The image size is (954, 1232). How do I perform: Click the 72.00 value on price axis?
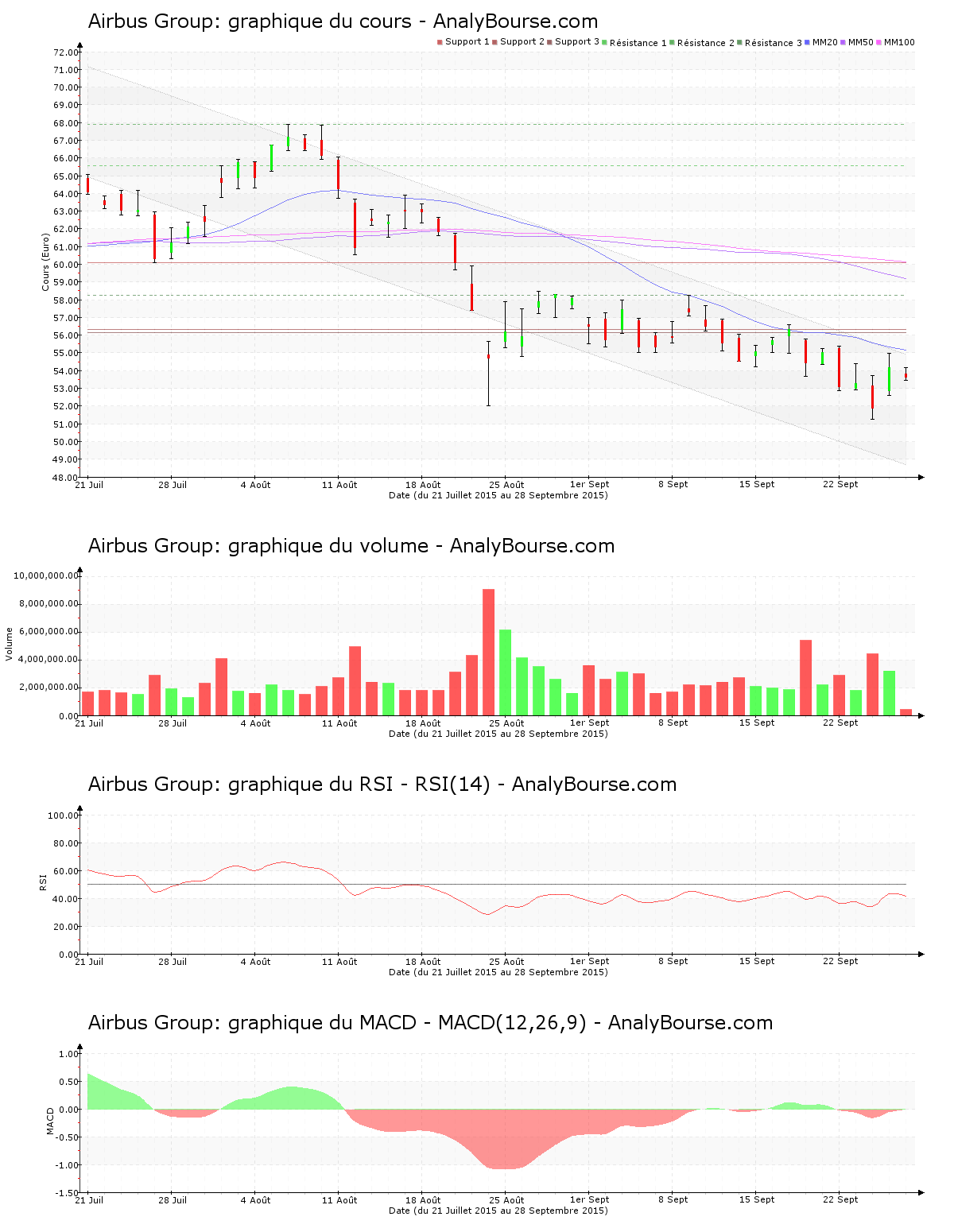[x=66, y=52]
